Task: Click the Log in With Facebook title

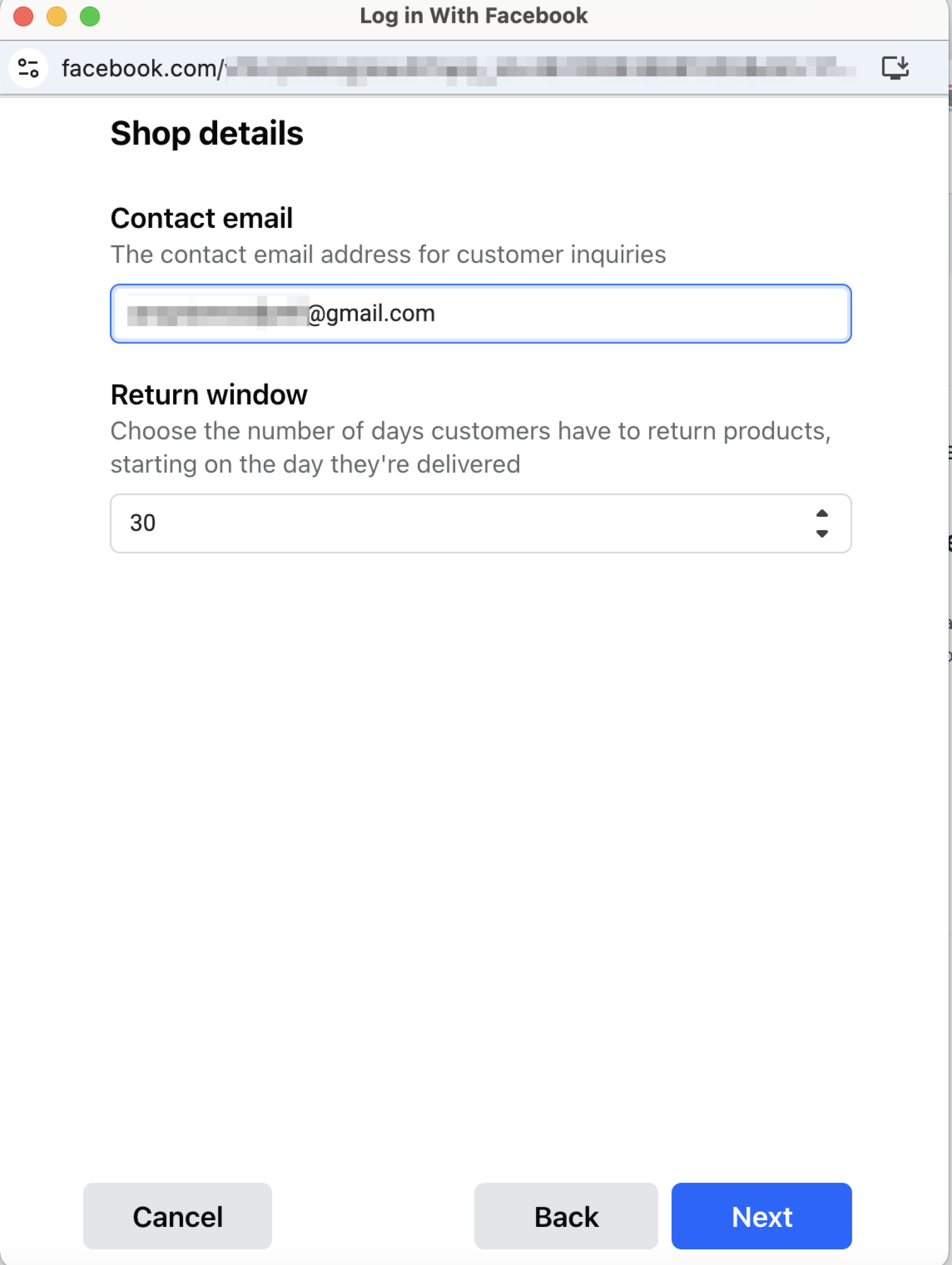Action: [473, 16]
